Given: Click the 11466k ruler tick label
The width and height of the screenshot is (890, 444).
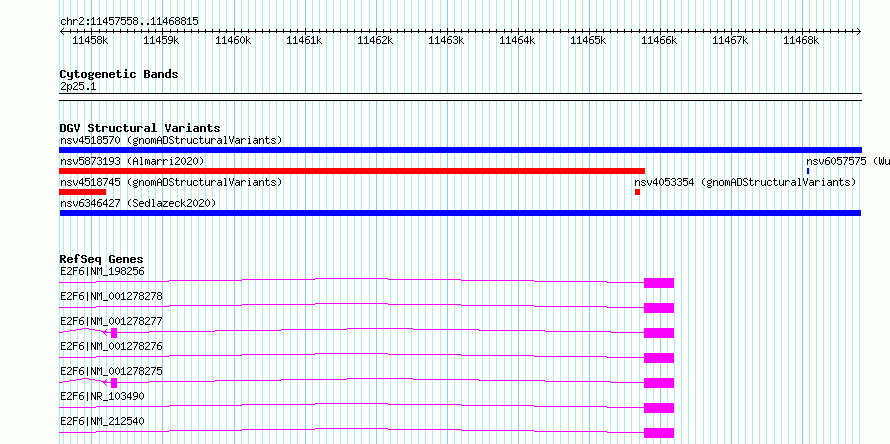Looking at the screenshot, I should pos(659,40).
